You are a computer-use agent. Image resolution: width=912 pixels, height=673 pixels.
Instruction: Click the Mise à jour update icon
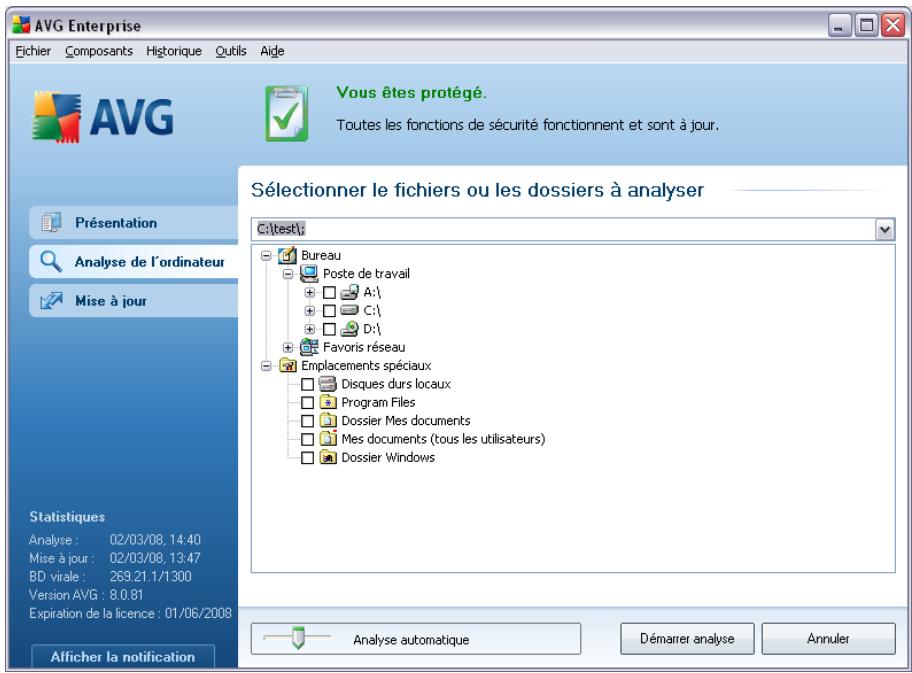click(x=51, y=301)
